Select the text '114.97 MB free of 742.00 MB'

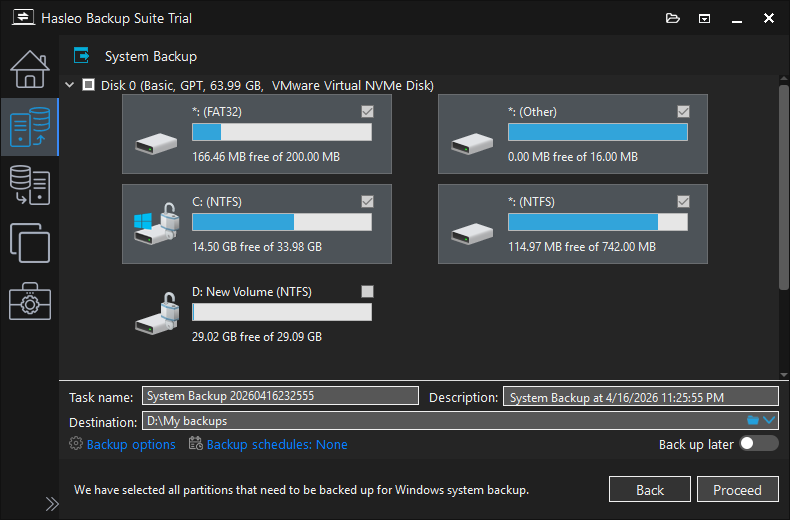point(582,246)
